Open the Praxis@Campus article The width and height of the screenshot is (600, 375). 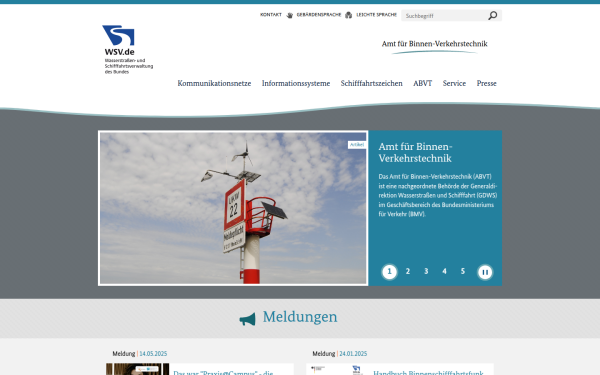coord(223,372)
